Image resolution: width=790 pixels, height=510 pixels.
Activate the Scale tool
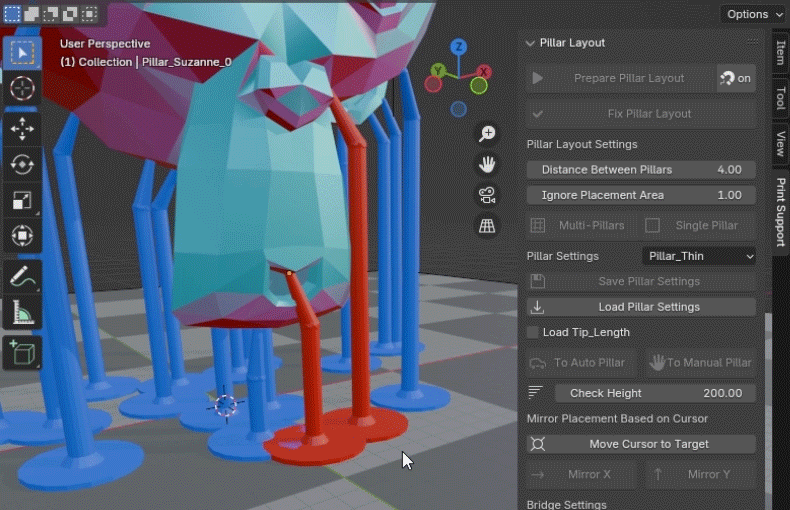tap(22, 200)
